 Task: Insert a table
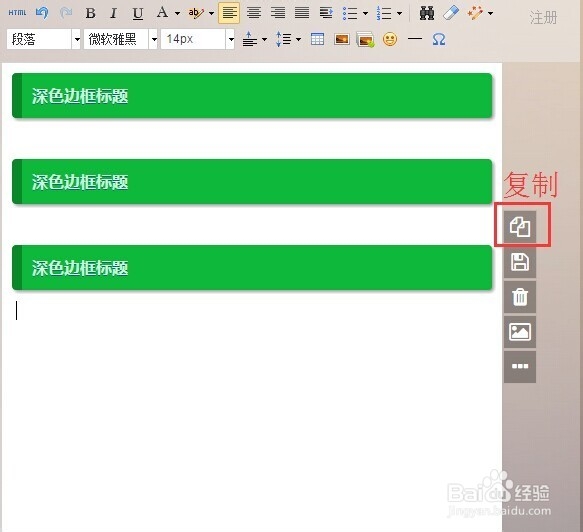coord(317,39)
